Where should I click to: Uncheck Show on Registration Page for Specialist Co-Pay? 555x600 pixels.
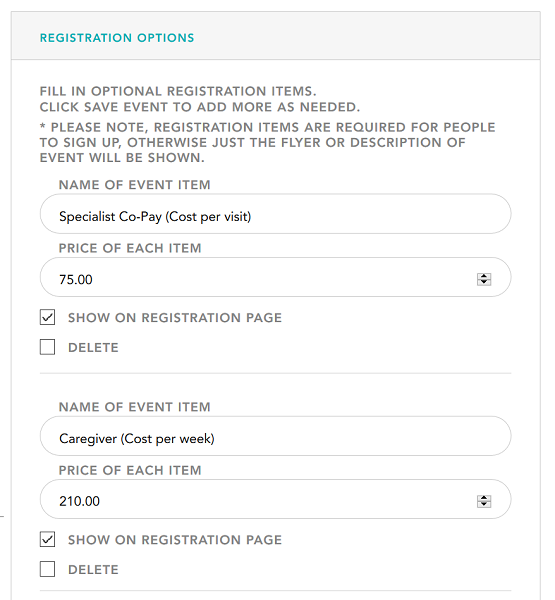click(47, 317)
